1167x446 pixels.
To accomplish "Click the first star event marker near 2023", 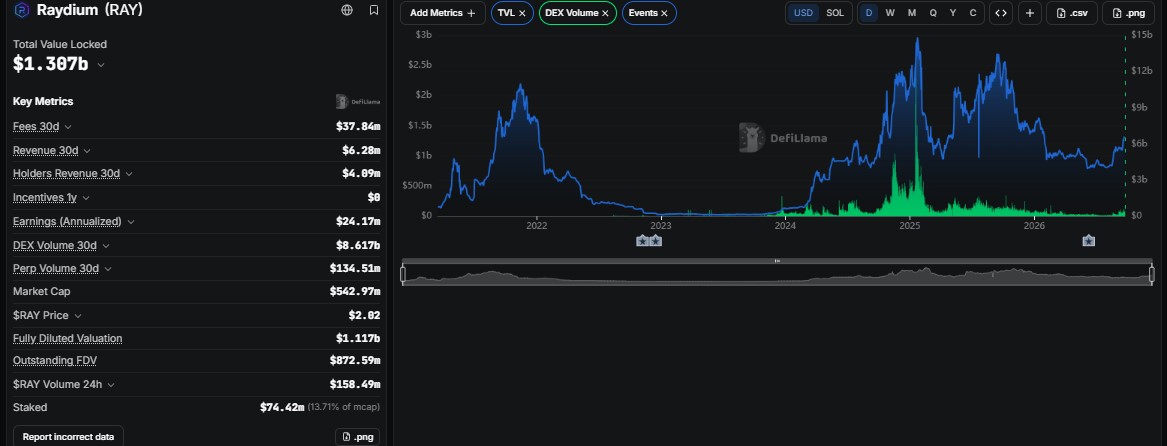I will click(x=642, y=240).
